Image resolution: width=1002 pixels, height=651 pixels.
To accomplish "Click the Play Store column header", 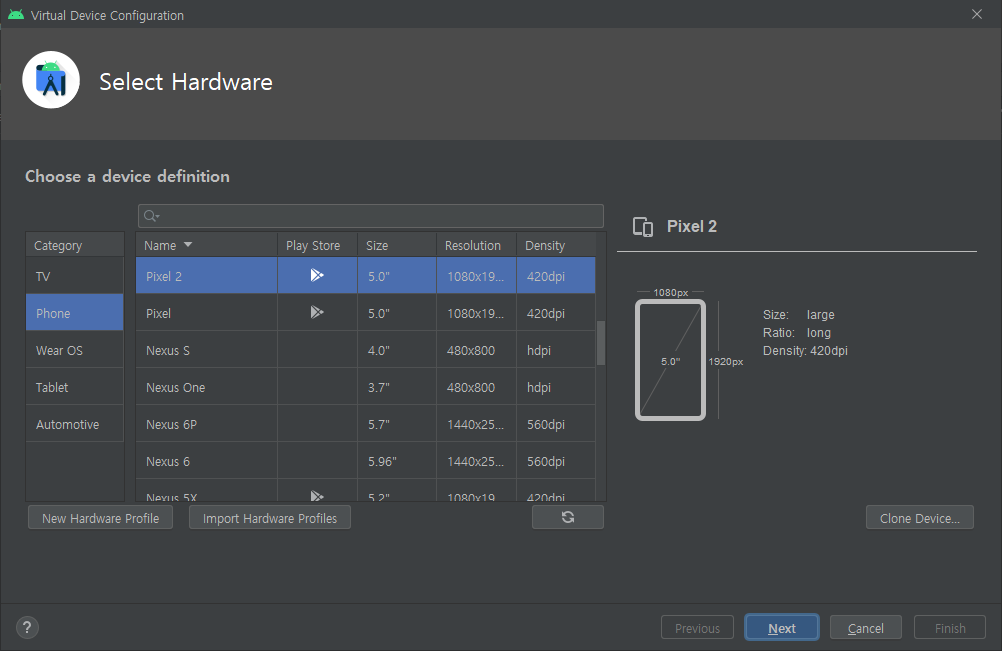I will 317,245.
